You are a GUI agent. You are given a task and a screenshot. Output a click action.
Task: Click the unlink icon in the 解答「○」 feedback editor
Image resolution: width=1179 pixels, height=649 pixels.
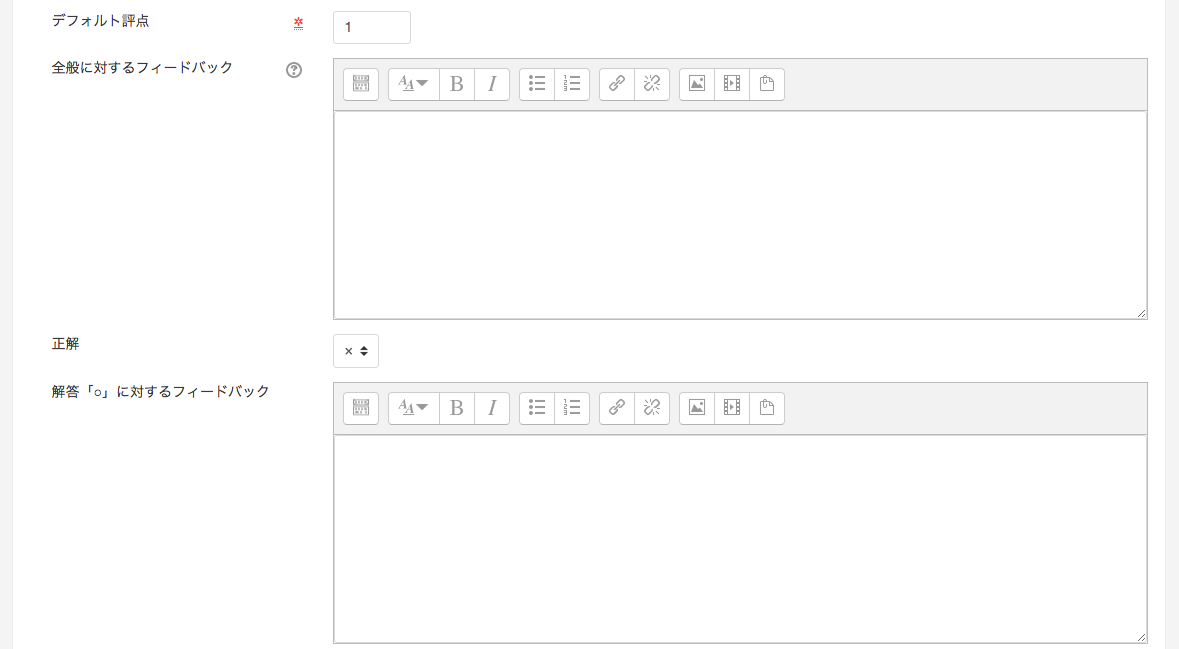click(652, 408)
